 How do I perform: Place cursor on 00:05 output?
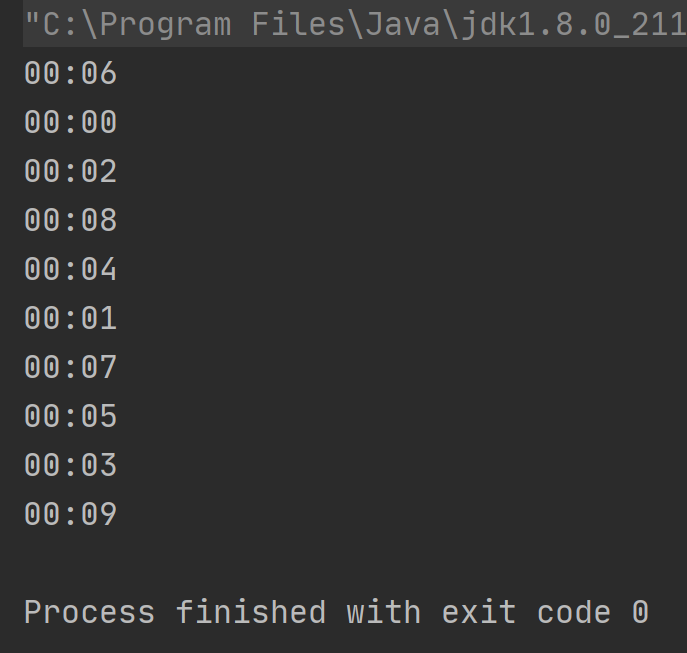tap(71, 416)
